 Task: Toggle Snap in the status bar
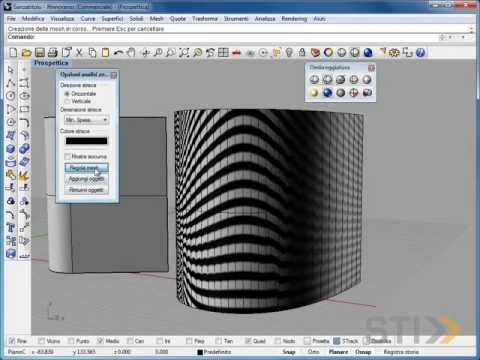[x=289, y=352]
